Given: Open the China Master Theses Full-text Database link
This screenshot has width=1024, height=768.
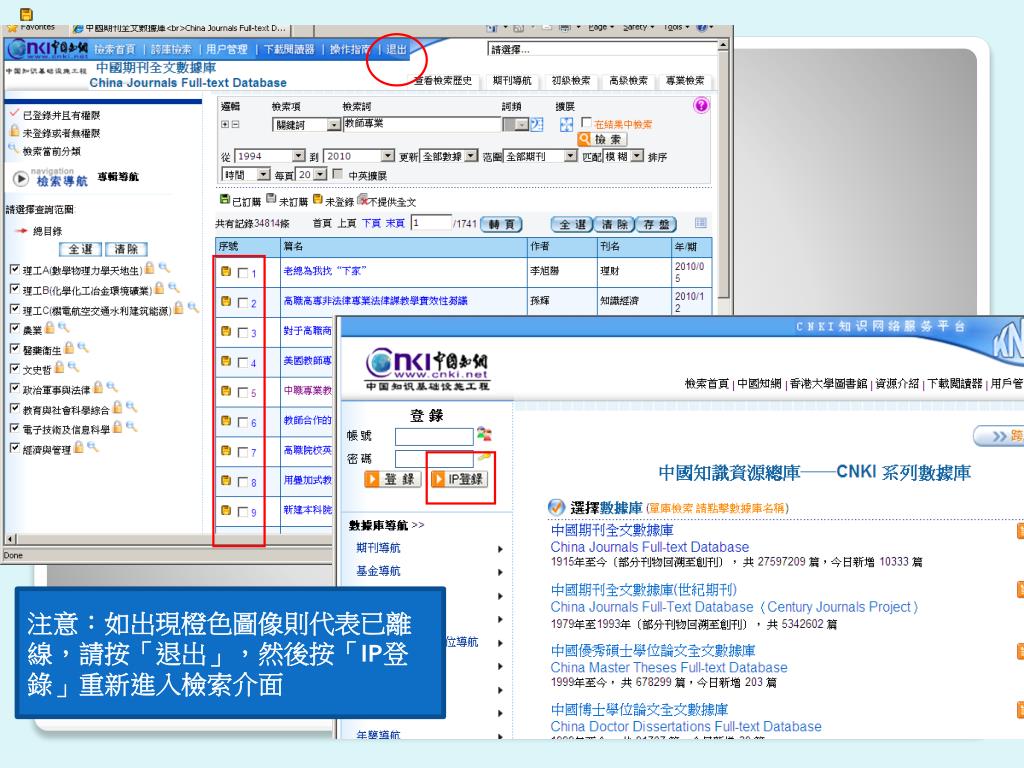Looking at the screenshot, I should [x=668, y=667].
